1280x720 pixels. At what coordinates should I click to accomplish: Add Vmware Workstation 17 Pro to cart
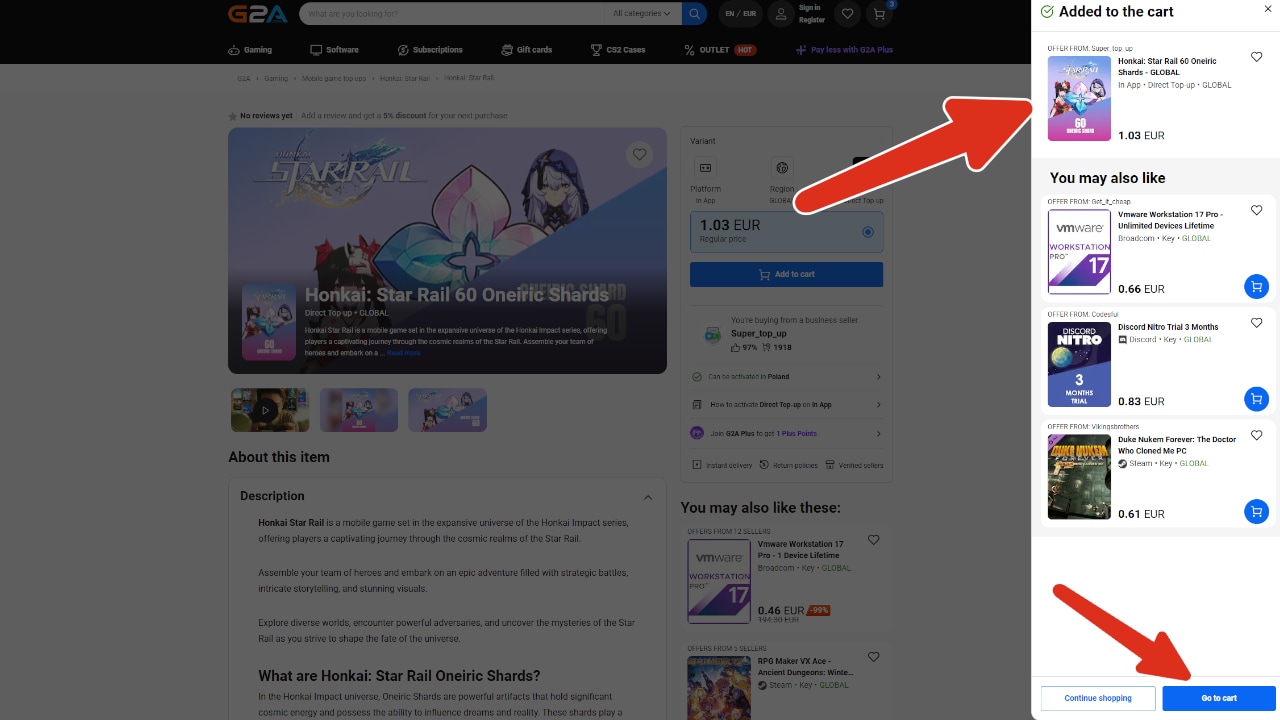point(1256,287)
